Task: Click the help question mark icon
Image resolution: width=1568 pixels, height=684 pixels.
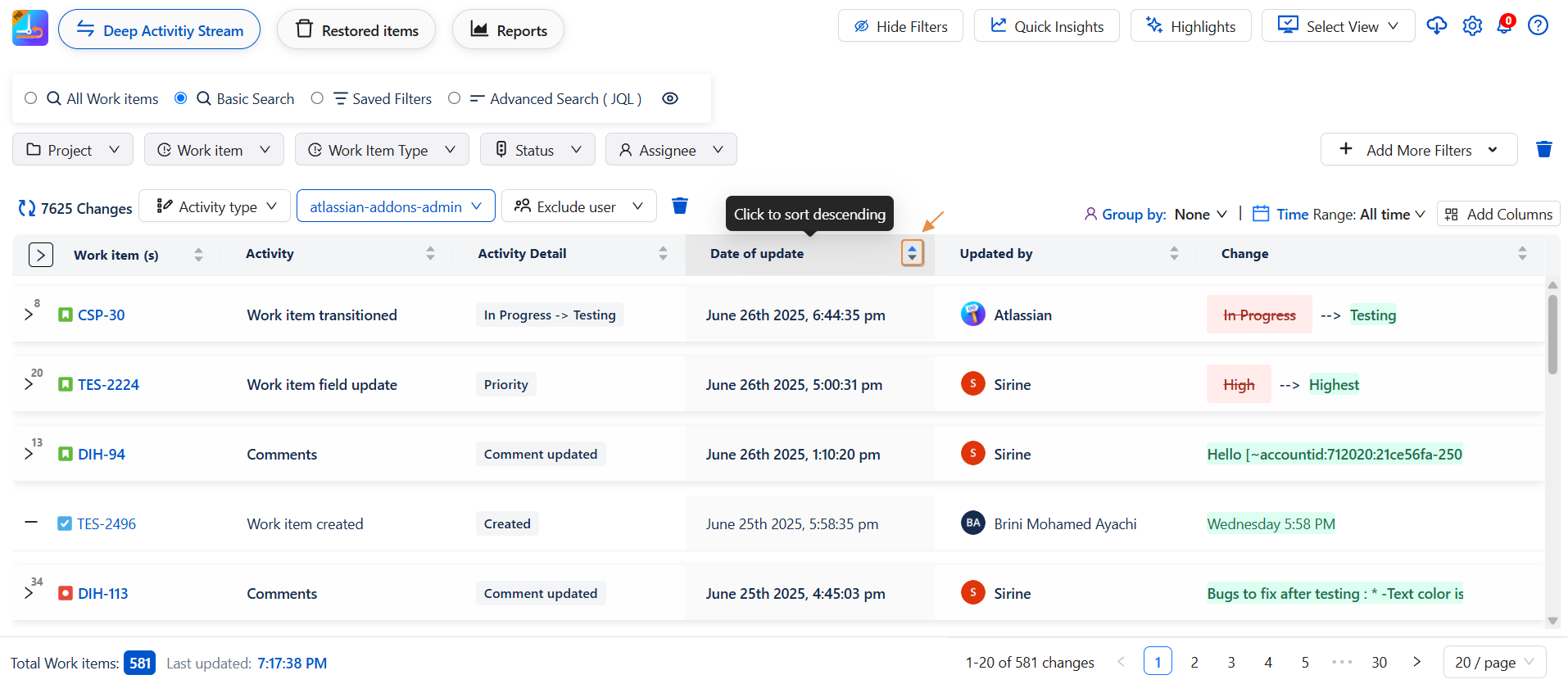Action: pyautogui.click(x=1538, y=26)
